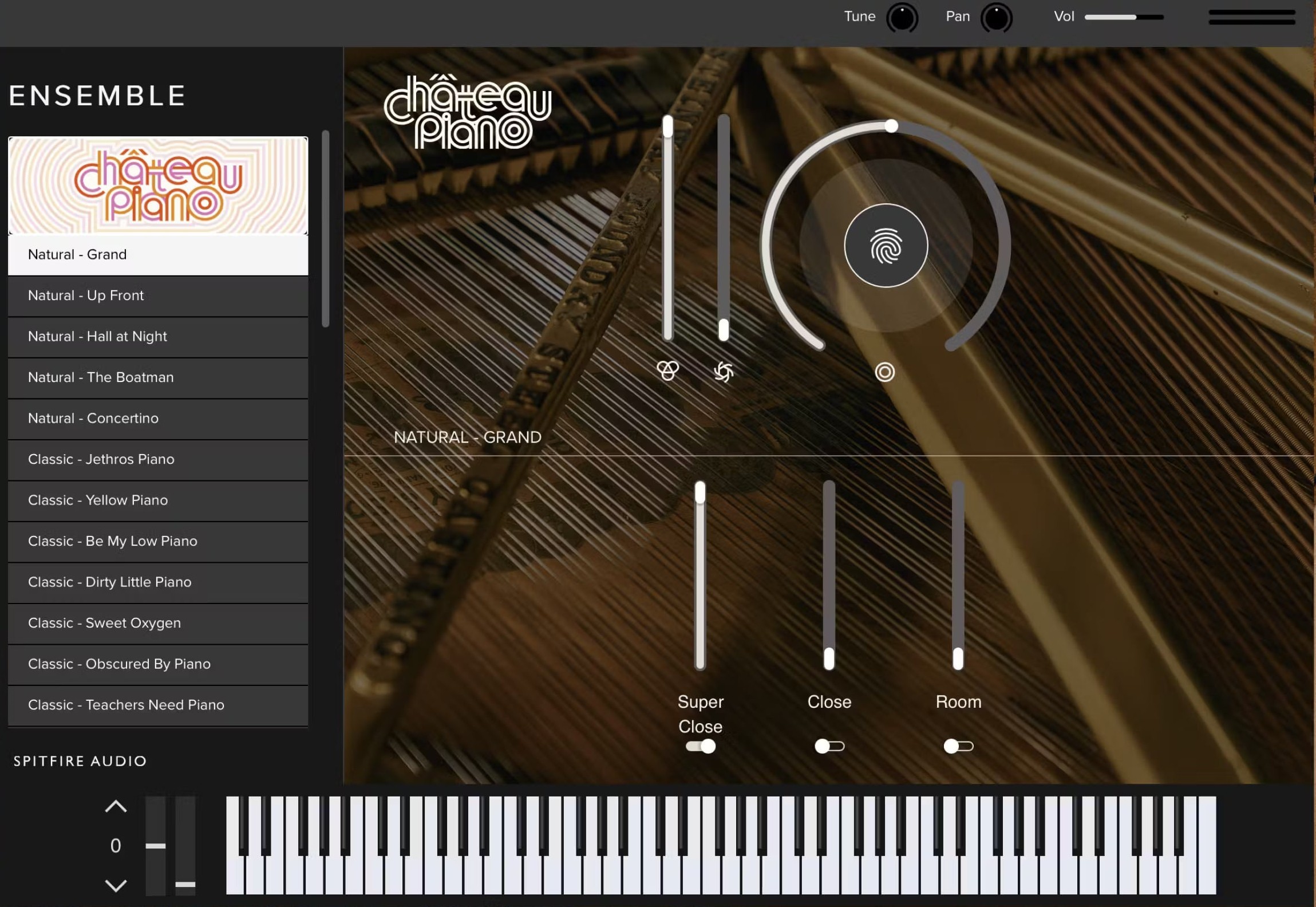Click the fingerprint icon in the big knob
This screenshot has width=1316, height=907.
click(x=886, y=246)
